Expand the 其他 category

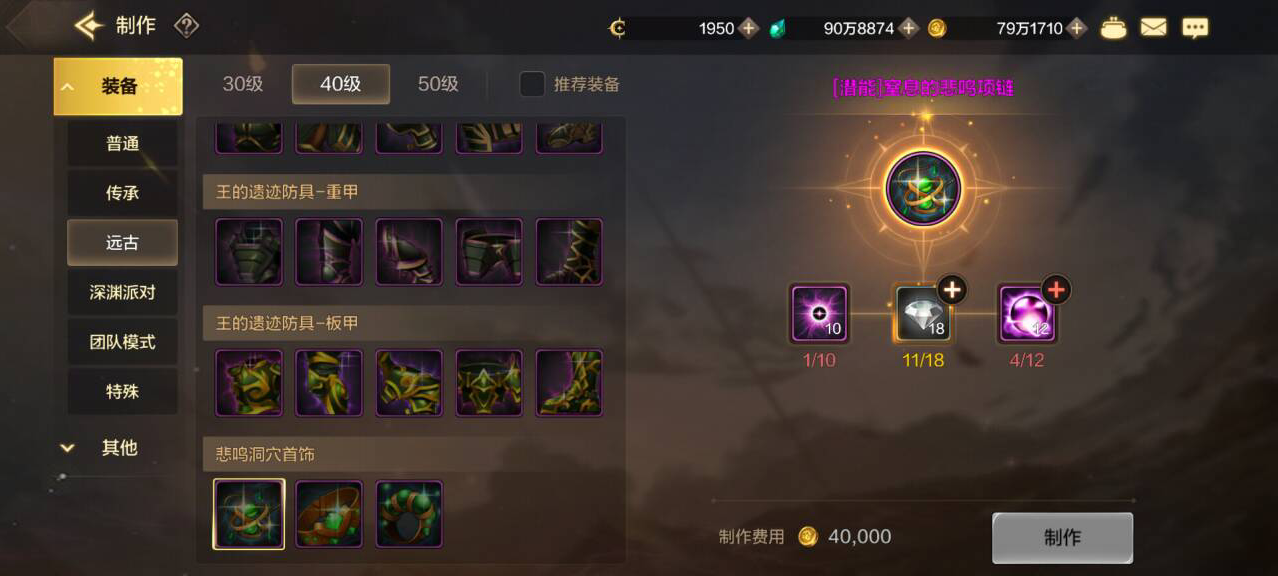point(118,448)
